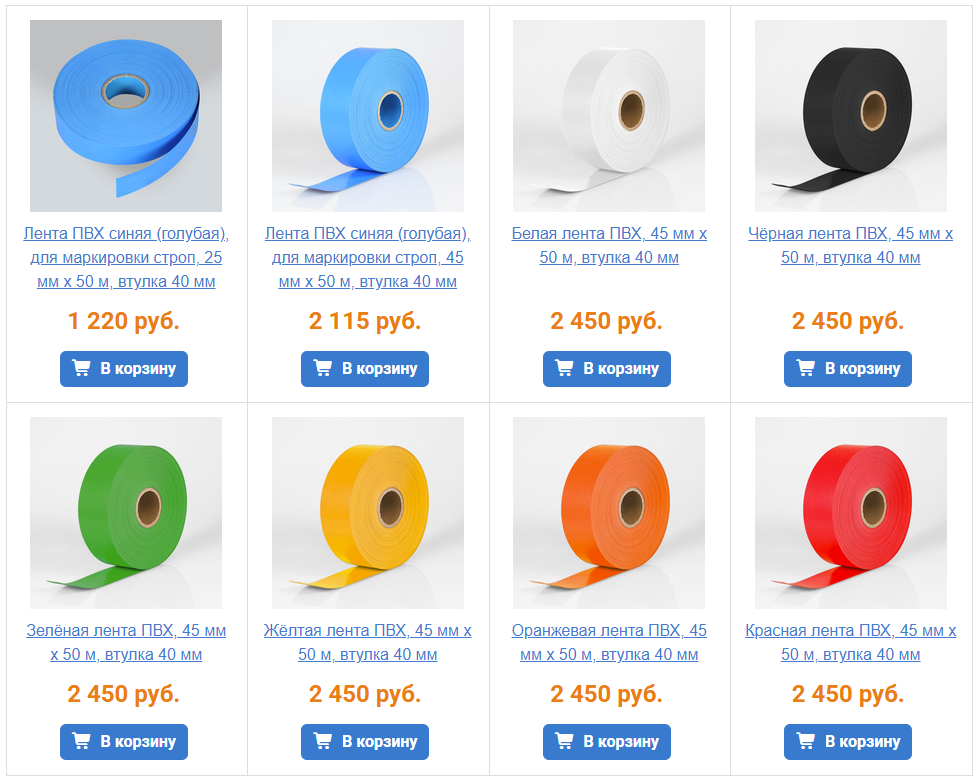
Task: Click cart icon for orange PVC tape
Action: 564,741
